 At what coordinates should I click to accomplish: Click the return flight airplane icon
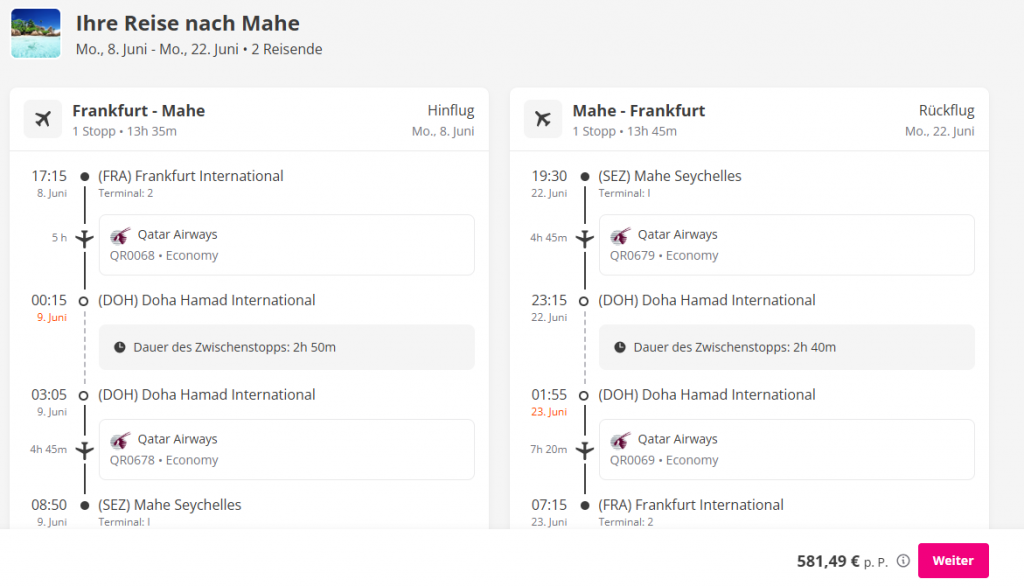click(x=542, y=119)
